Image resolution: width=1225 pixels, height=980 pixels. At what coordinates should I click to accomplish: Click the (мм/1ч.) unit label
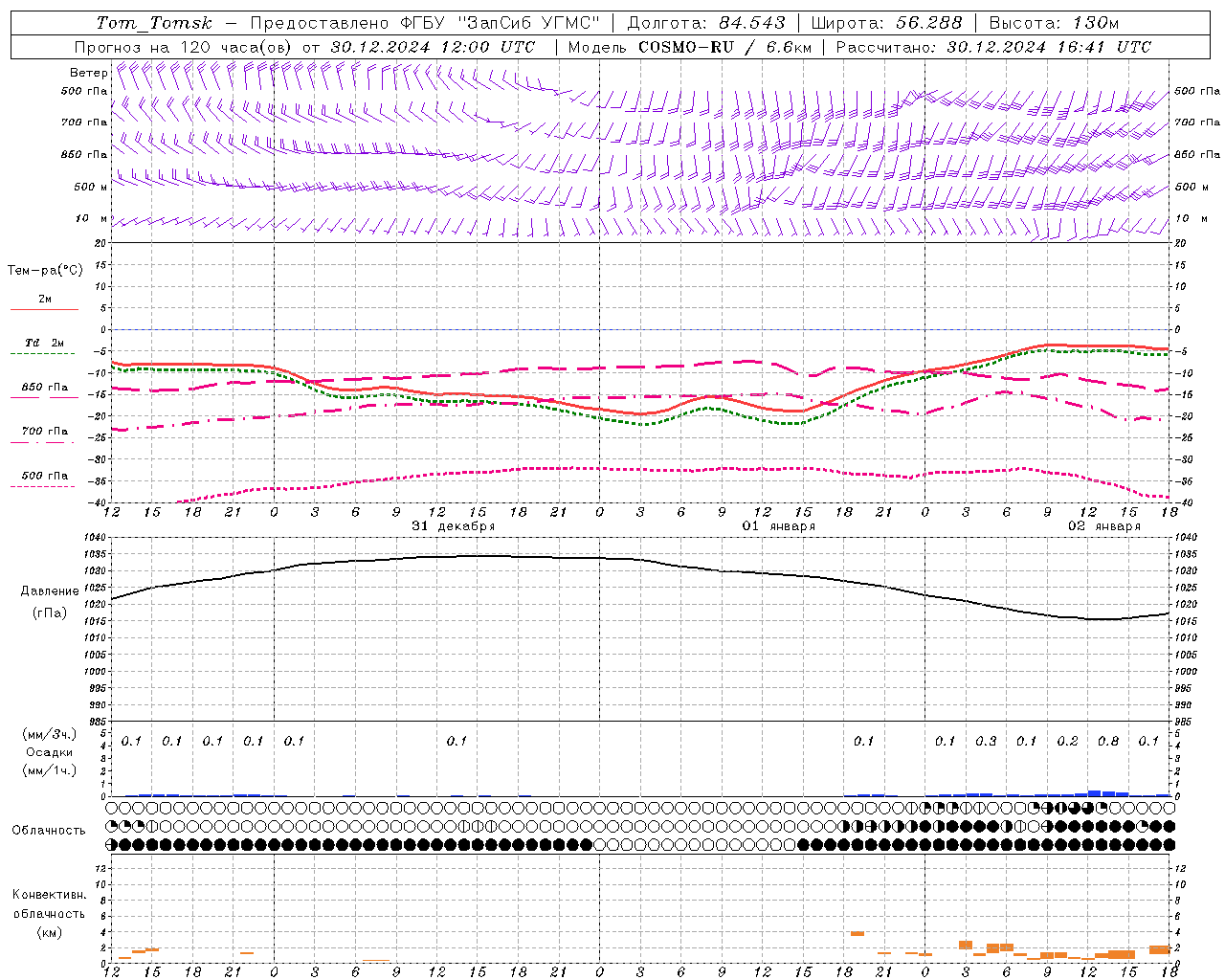coord(49,770)
